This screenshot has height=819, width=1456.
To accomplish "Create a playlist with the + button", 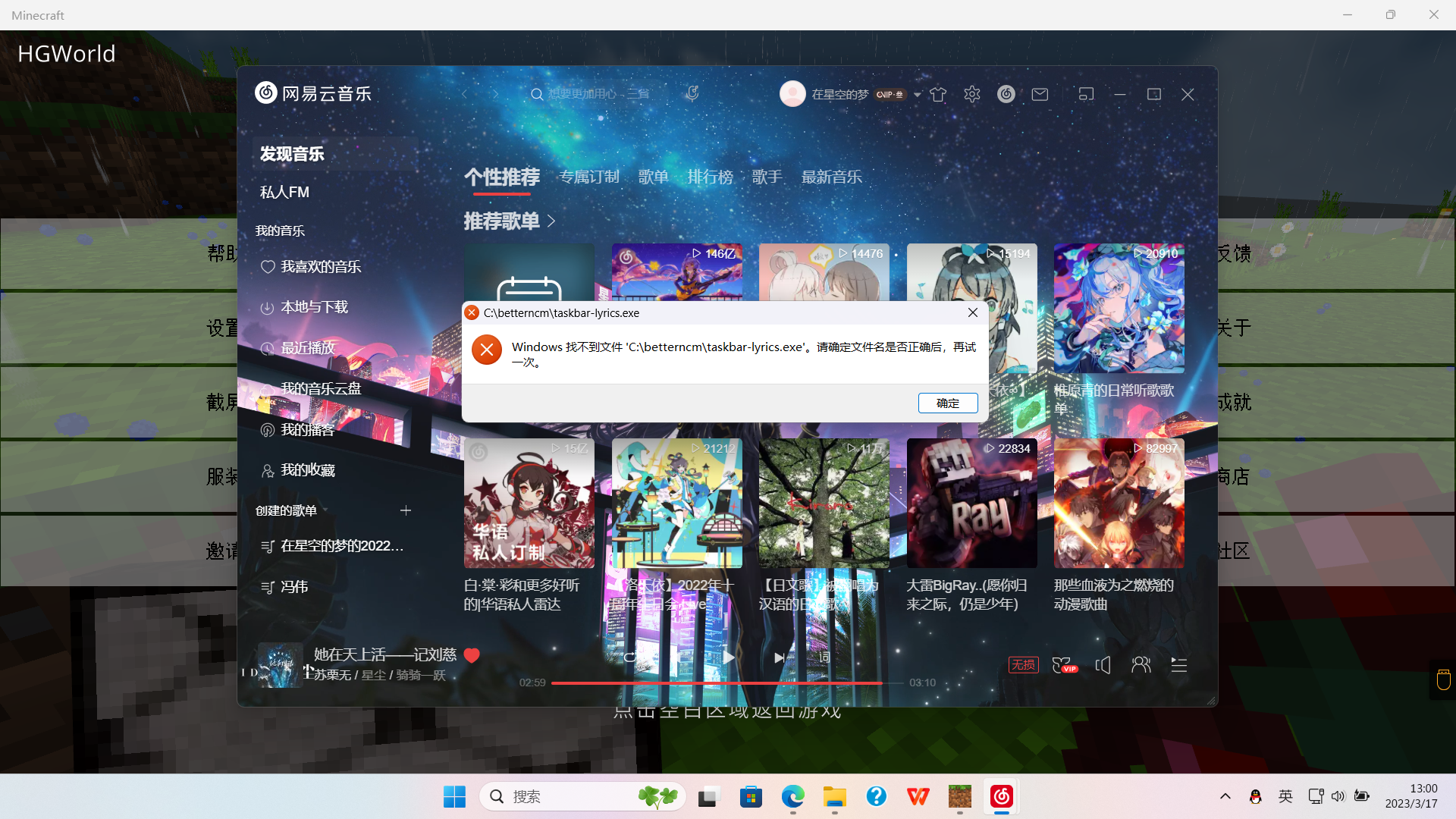I will coord(406,510).
